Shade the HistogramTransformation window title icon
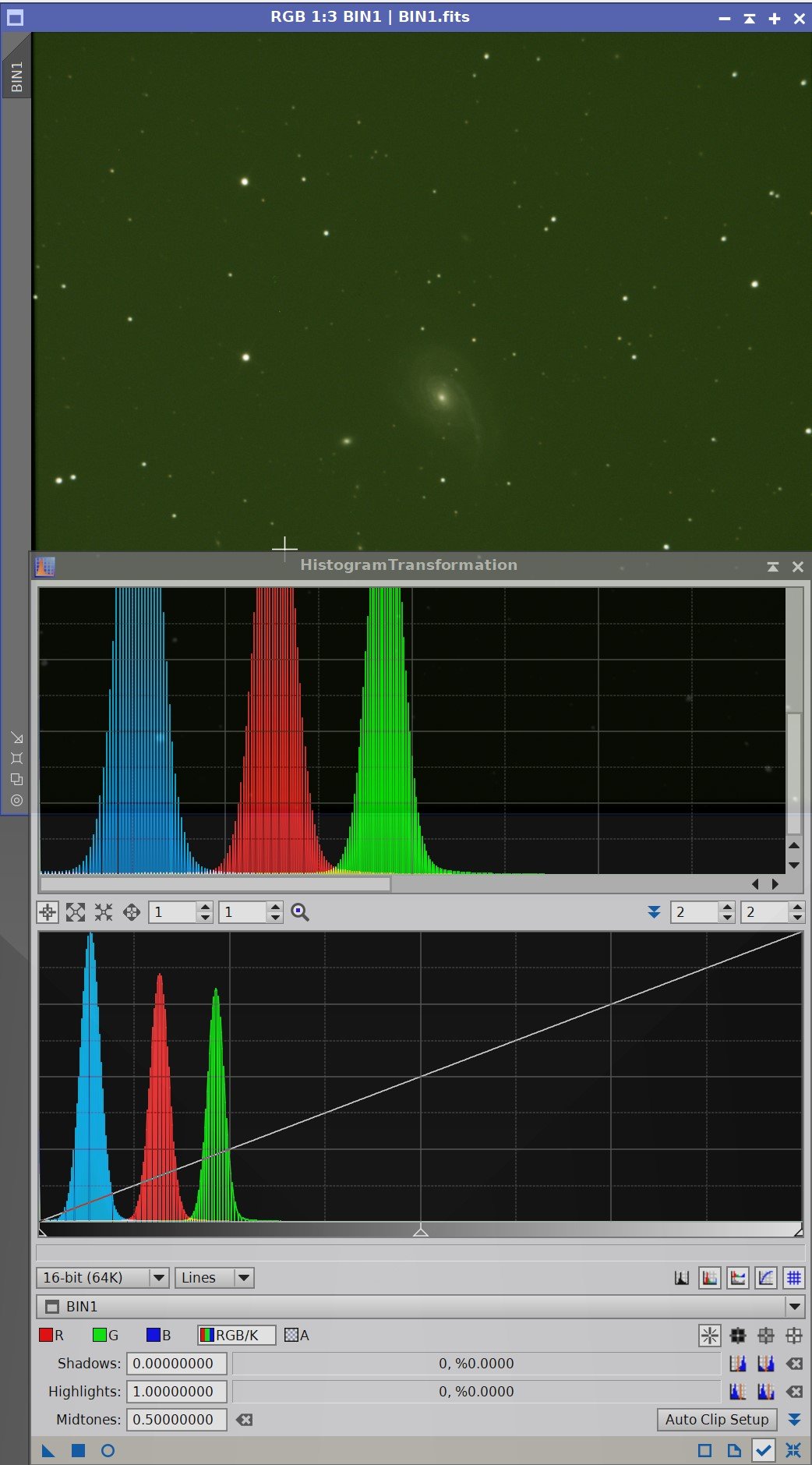This screenshot has height=1465, width=812. 773,567
